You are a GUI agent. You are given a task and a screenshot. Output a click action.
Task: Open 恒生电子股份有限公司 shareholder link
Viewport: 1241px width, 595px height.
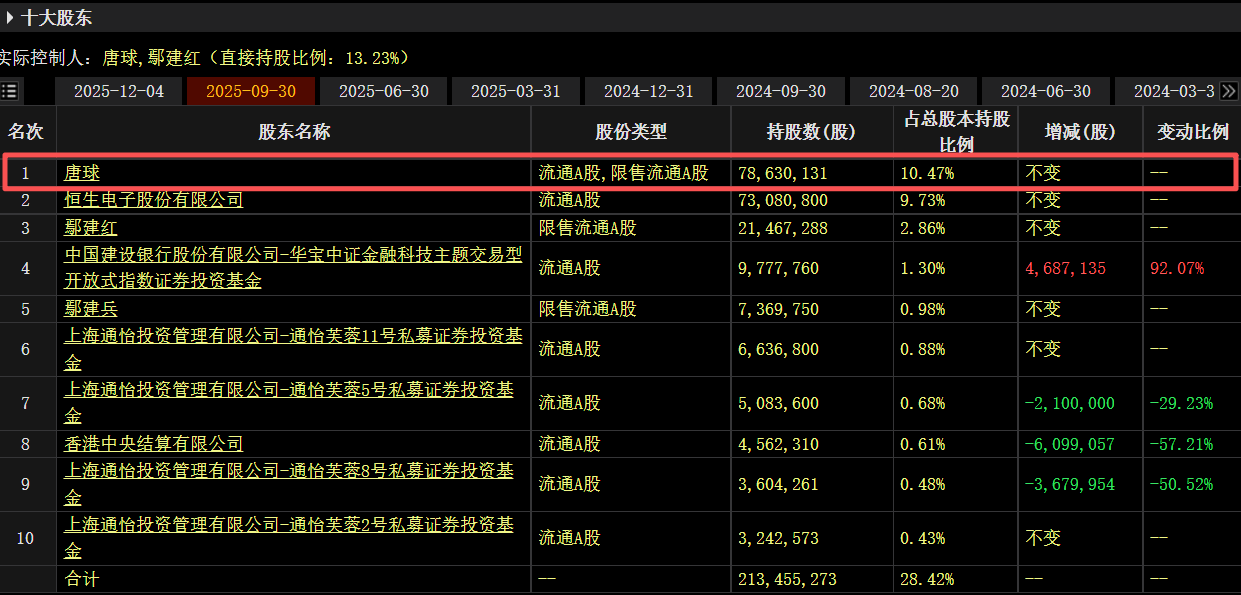pyautogui.click(x=154, y=200)
